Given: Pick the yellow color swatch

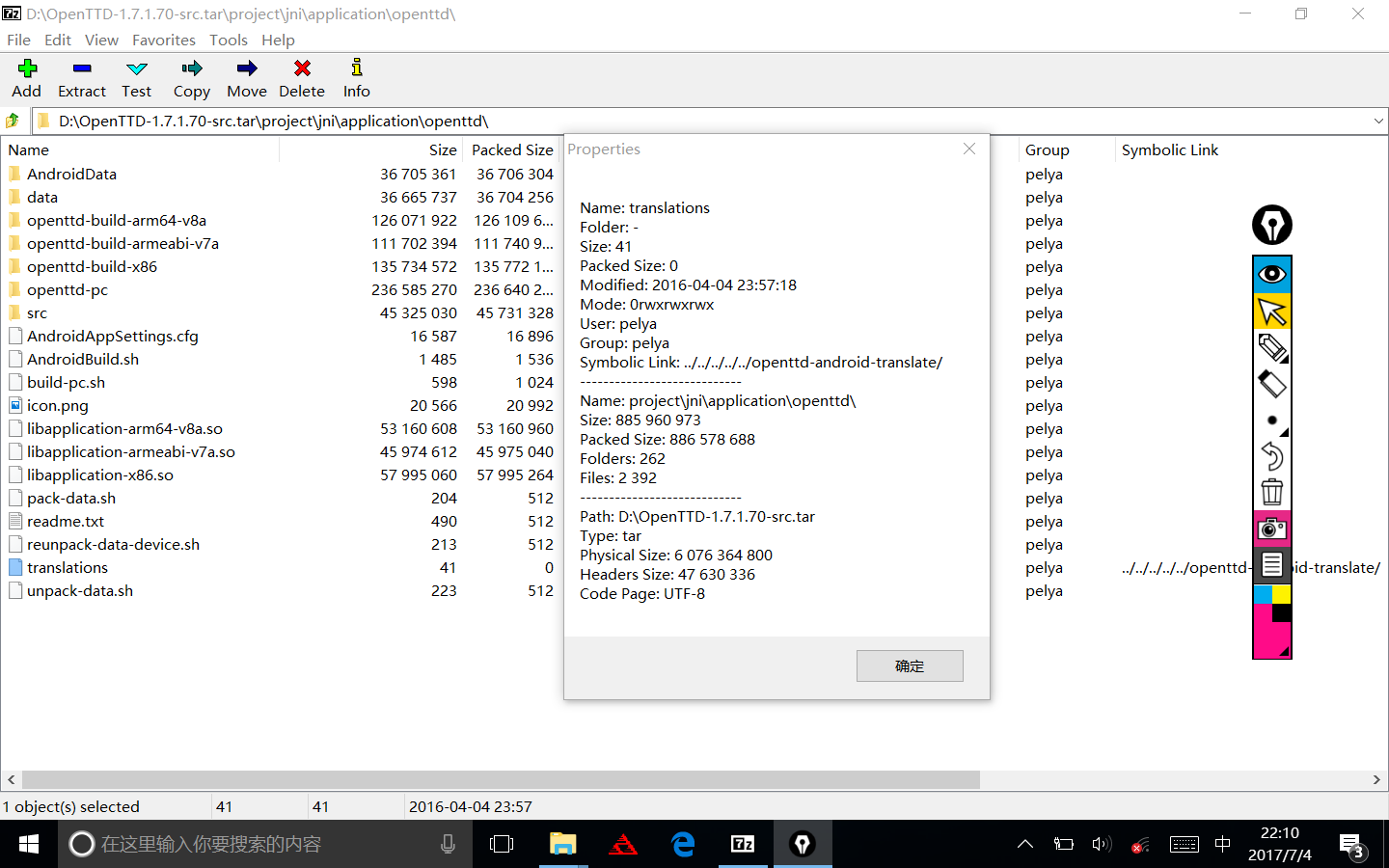Looking at the screenshot, I should 1281,594.
